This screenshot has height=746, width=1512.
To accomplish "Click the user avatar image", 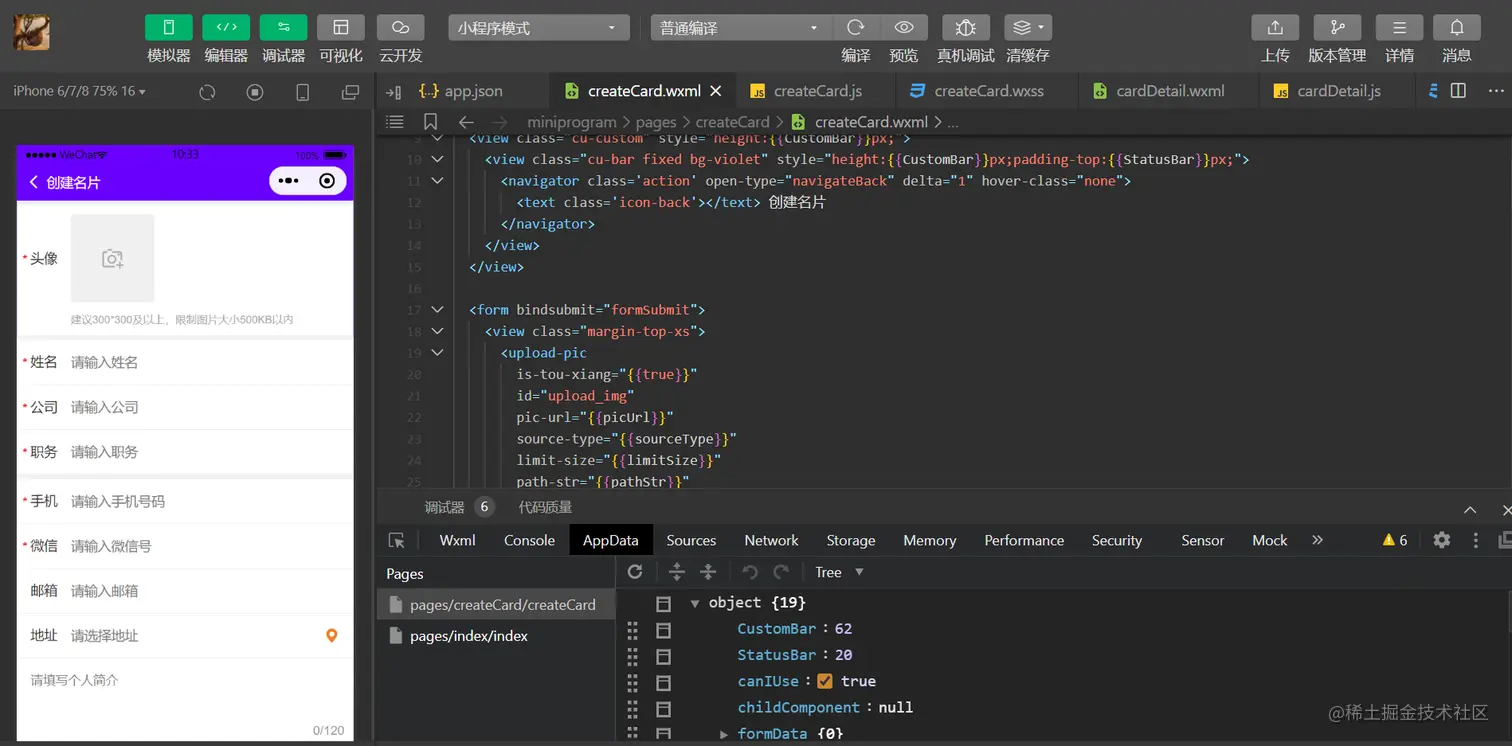I will 31,31.
